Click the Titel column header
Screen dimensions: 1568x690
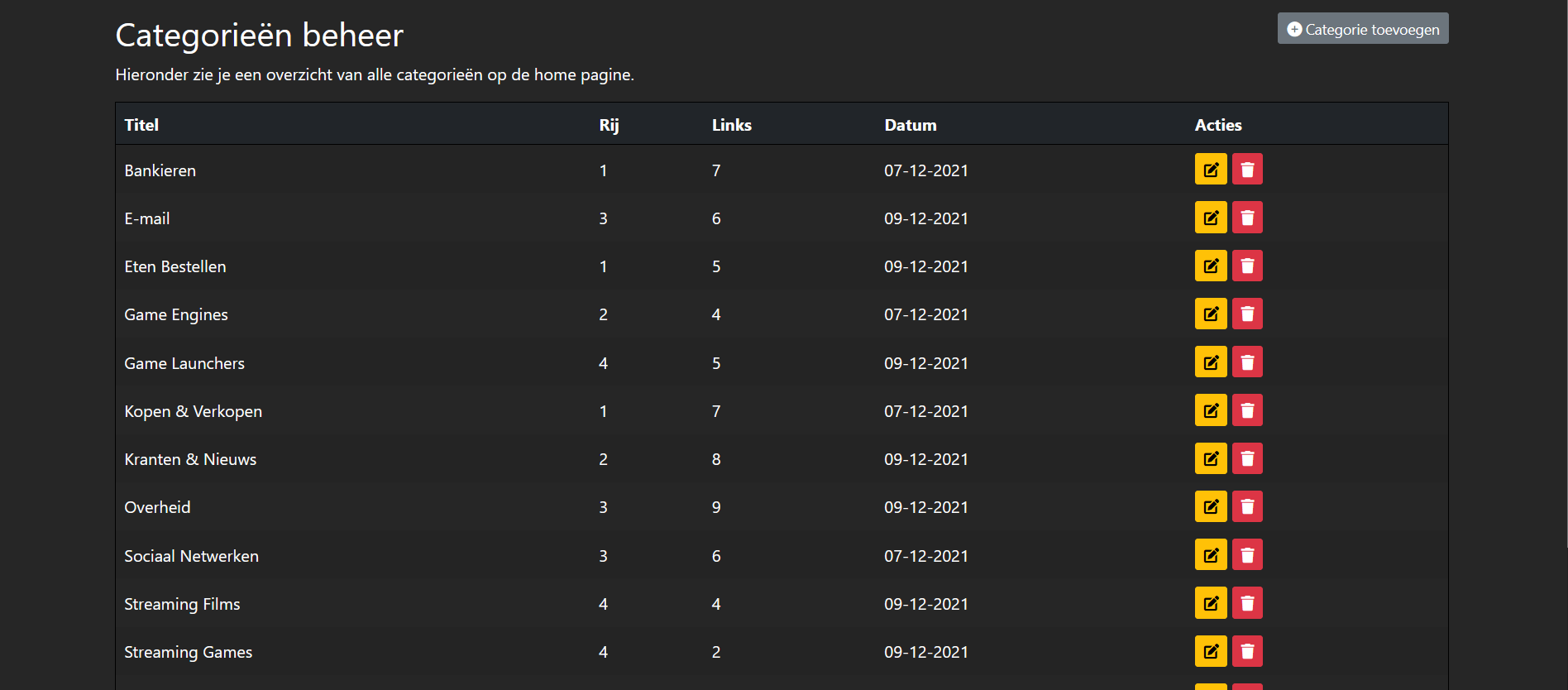[x=141, y=125]
